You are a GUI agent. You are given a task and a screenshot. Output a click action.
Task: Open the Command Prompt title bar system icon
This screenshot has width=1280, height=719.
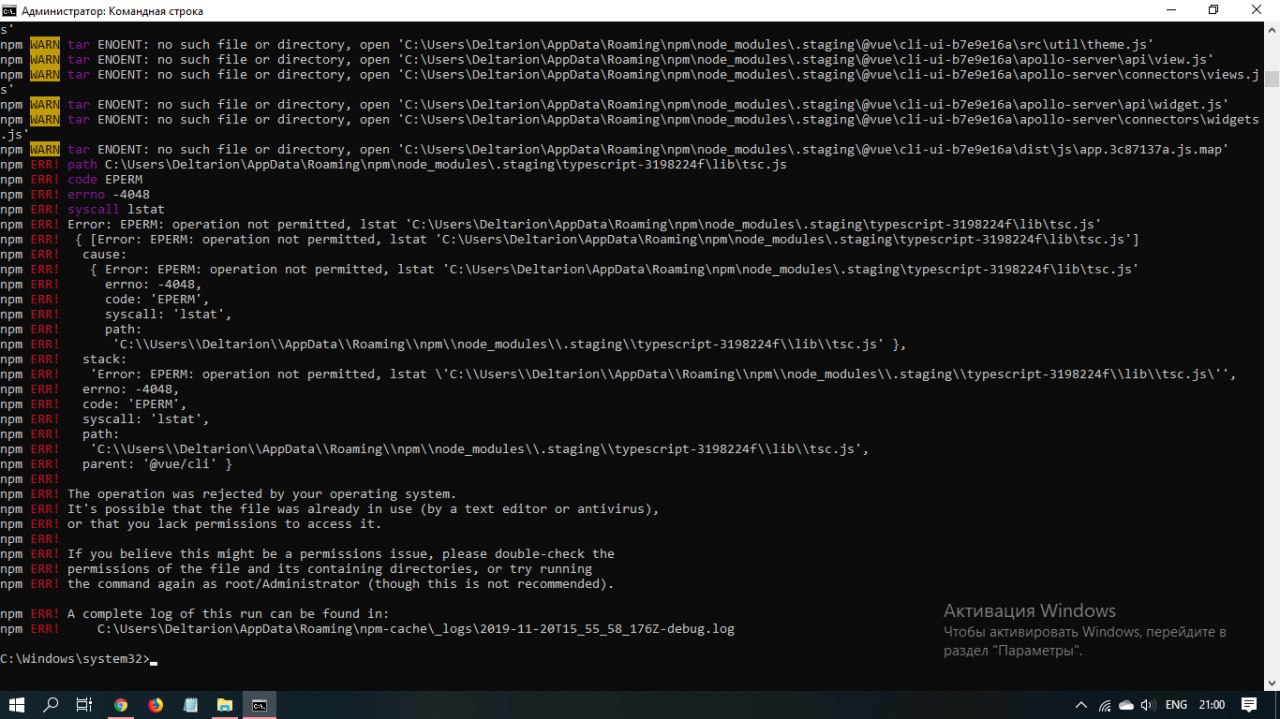10,10
